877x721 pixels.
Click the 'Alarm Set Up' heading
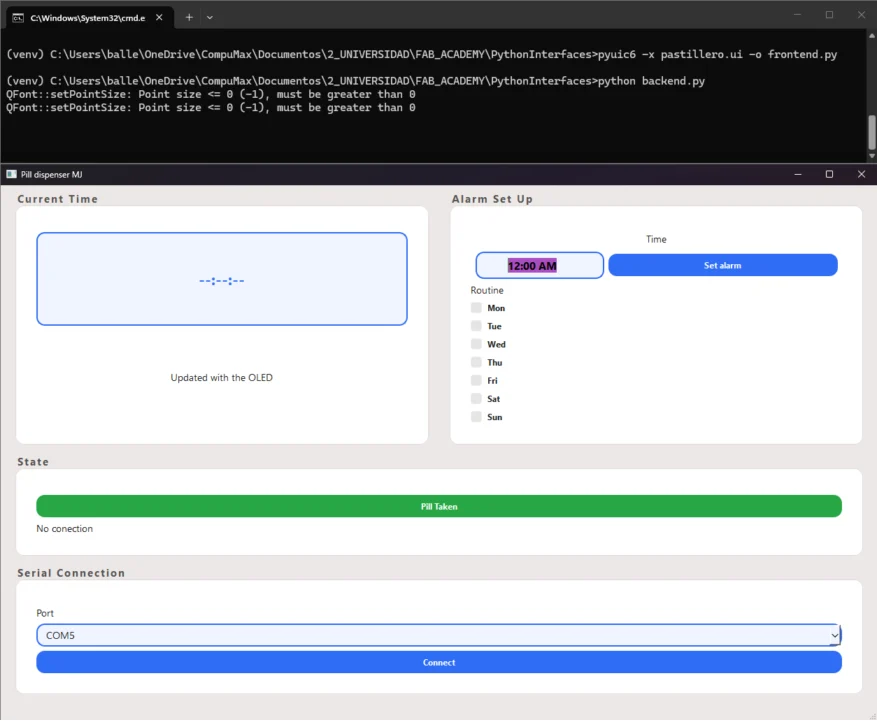coord(492,199)
